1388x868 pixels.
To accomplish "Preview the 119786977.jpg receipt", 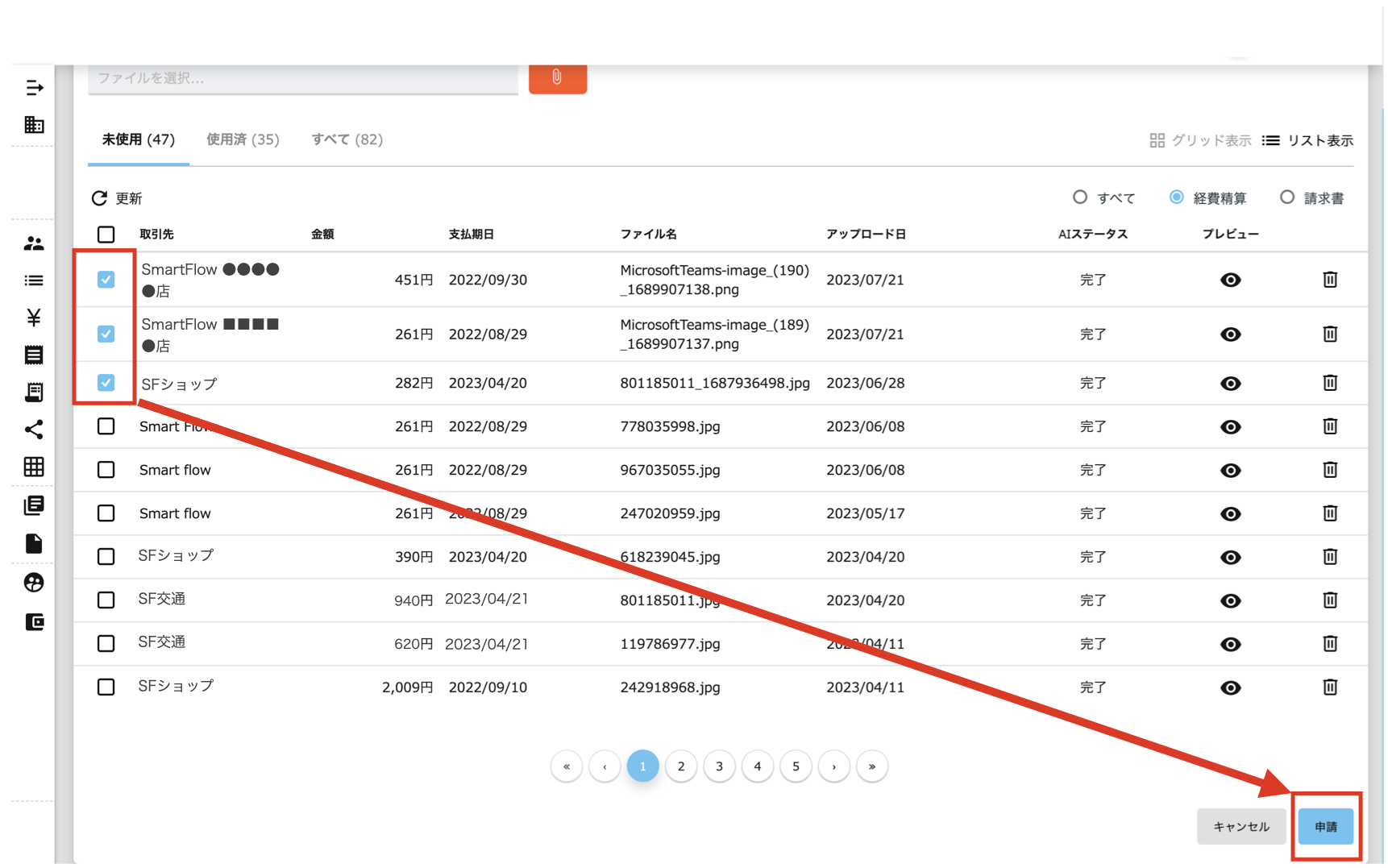I will tap(1230, 645).
